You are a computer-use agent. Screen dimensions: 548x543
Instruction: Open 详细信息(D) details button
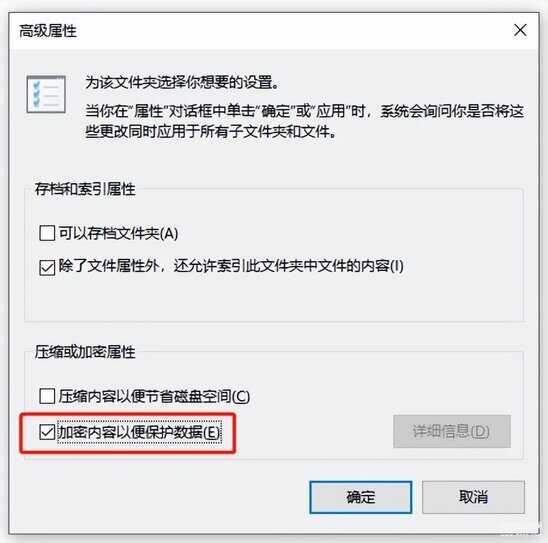coord(452,432)
